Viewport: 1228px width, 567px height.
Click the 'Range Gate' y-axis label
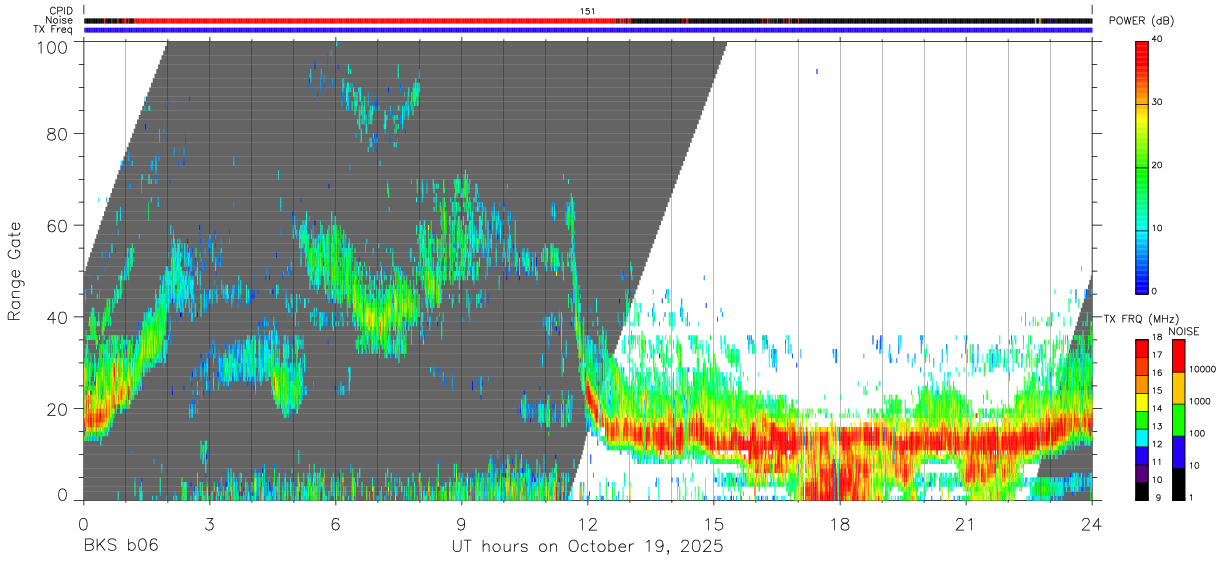[x=15, y=270]
